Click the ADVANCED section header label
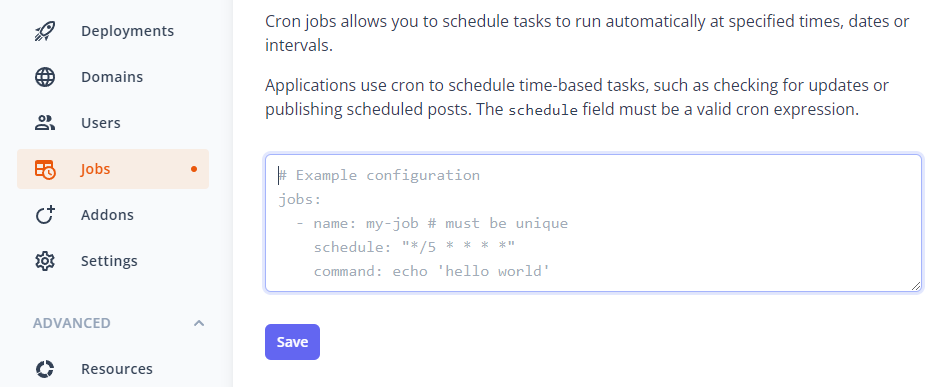Image resolution: width=939 pixels, height=387 pixels. [x=72, y=323]
